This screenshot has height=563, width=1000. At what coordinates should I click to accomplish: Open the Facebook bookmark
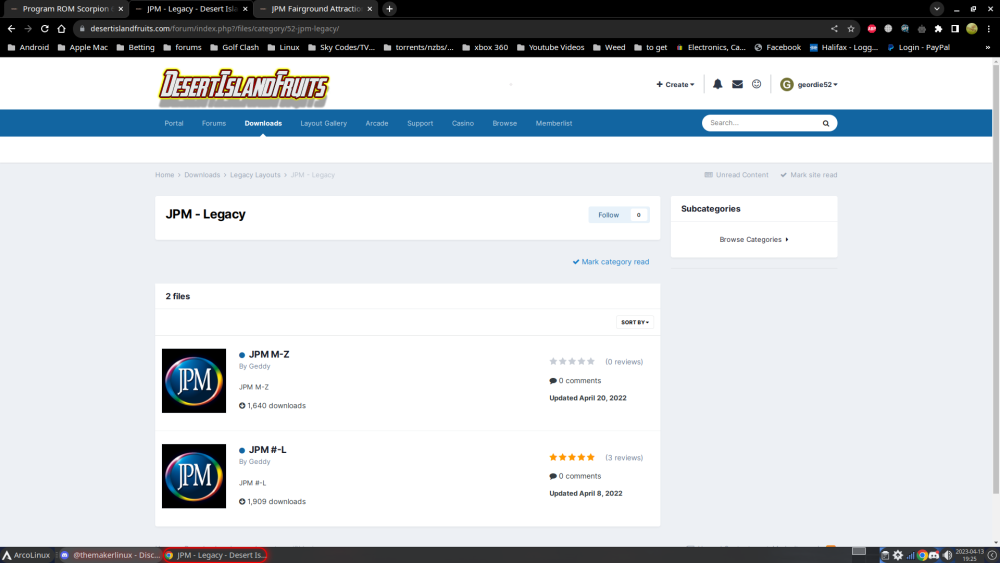pos(777,47)
